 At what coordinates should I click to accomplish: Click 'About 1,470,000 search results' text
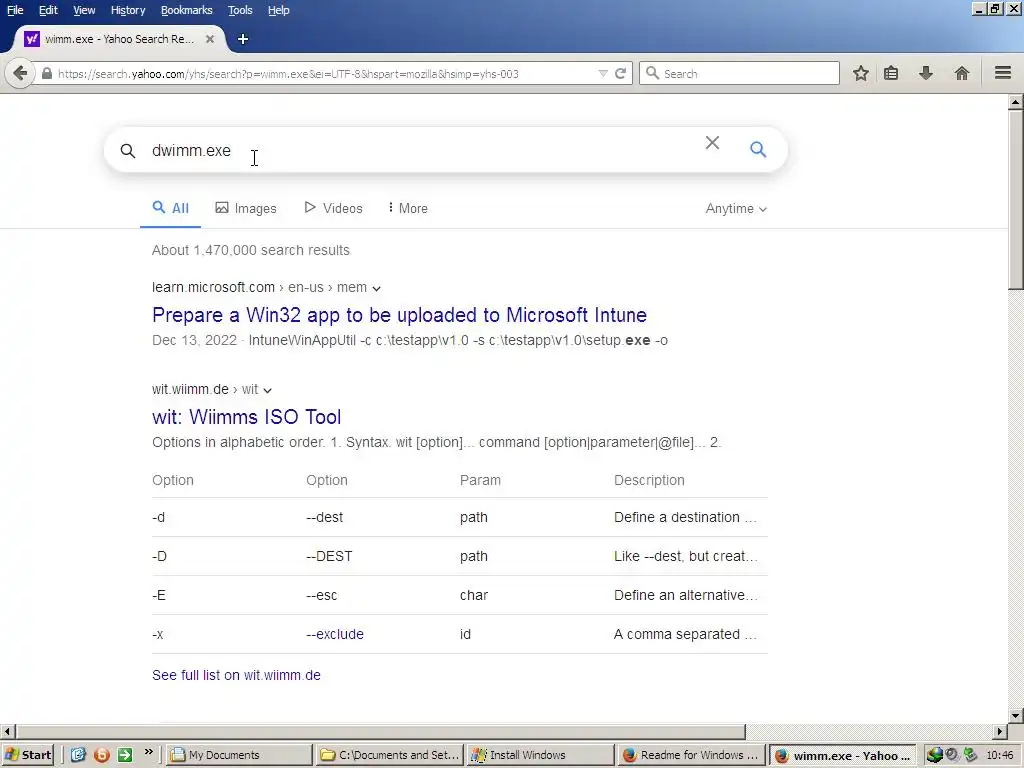click(251, 250)
